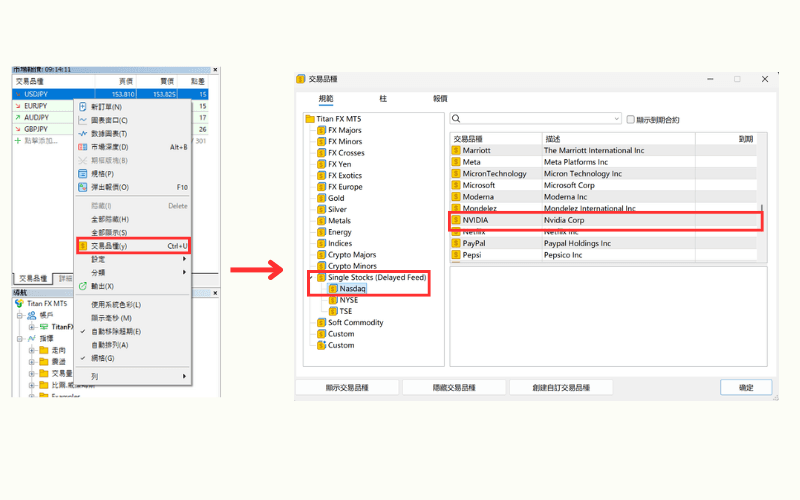Select Meta Platforms Inc row

click(x=604, y=162)
